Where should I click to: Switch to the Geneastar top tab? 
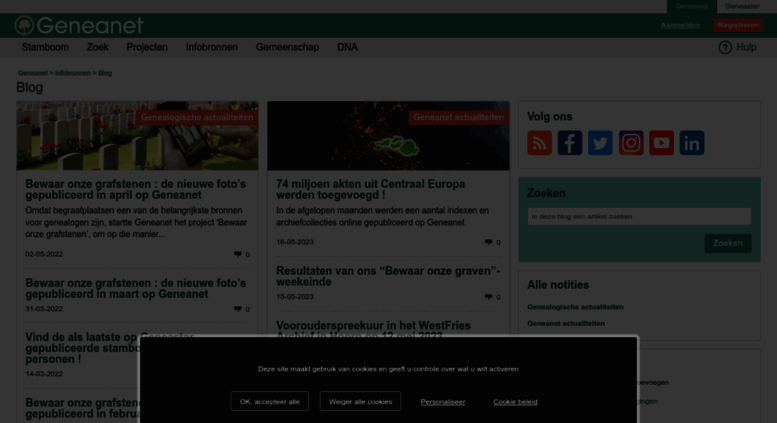click(742, 6)
